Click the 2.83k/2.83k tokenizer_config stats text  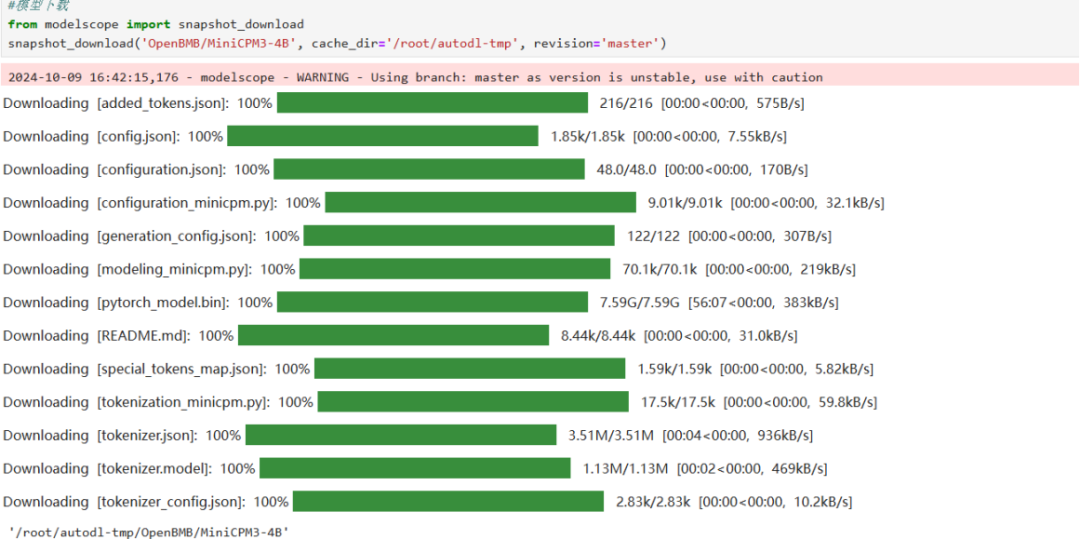[734, 502]
